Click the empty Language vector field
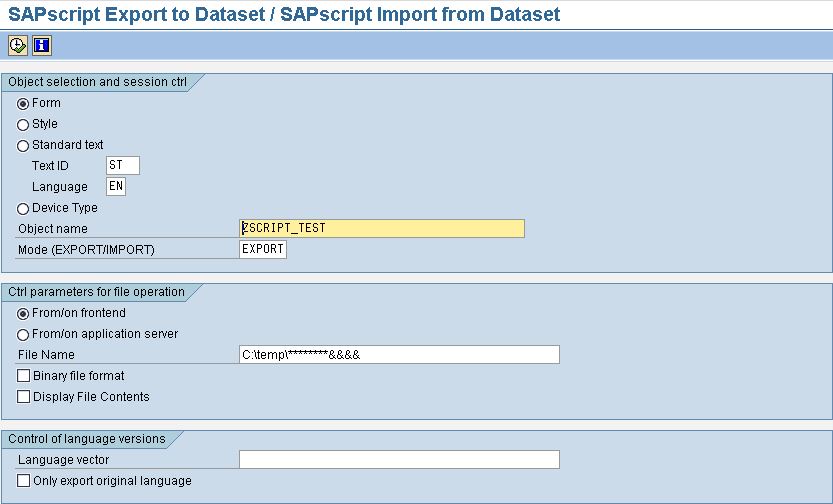833x504 pixels. pos(399,459)
